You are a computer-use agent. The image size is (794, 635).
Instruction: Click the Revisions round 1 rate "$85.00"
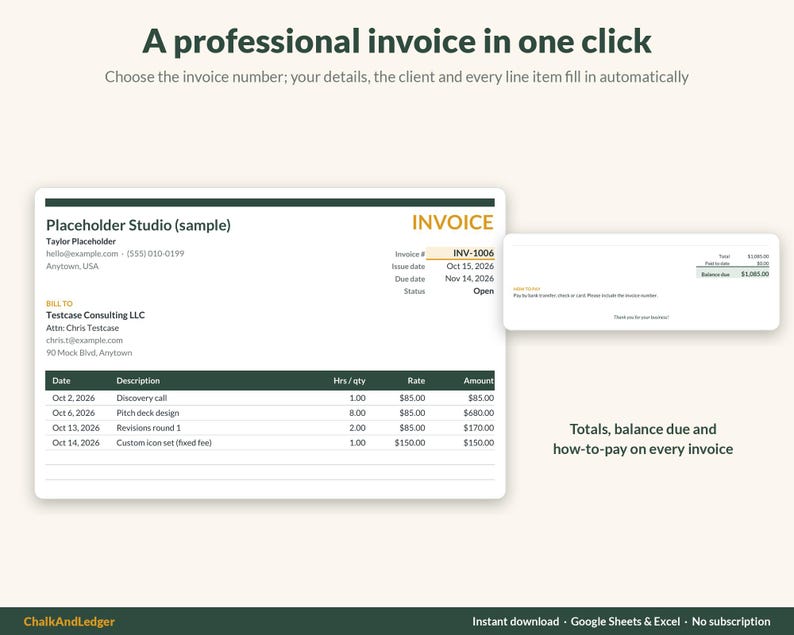(x=412, y=428)
